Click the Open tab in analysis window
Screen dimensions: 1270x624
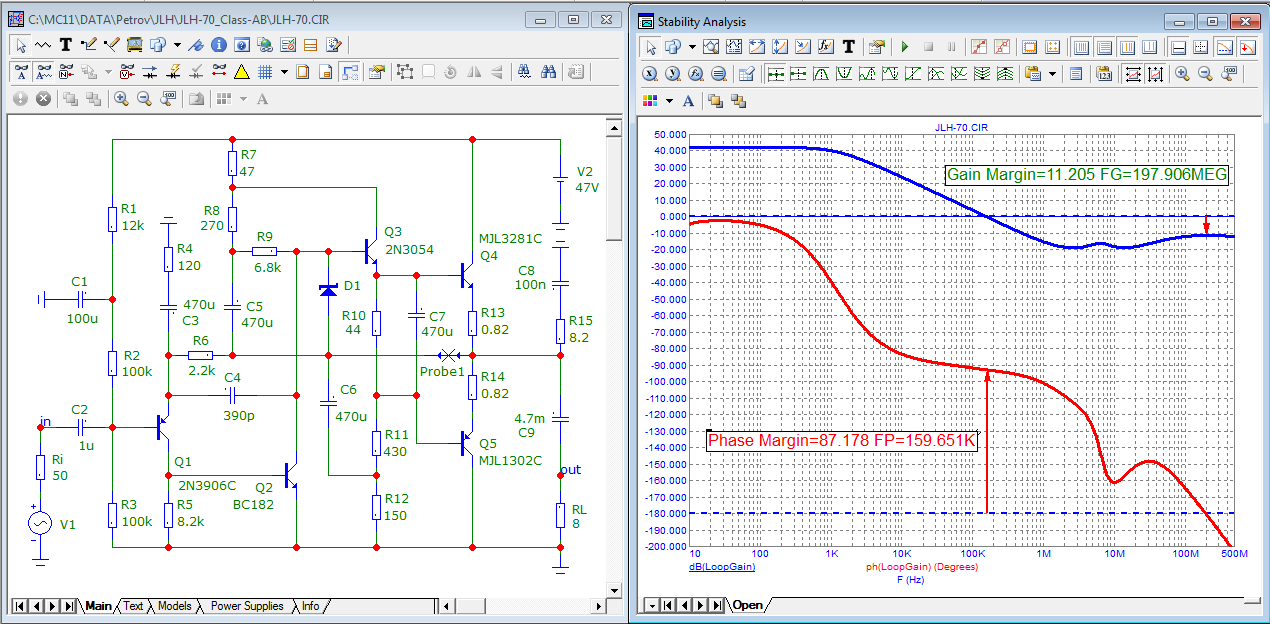tap(747, 605)
